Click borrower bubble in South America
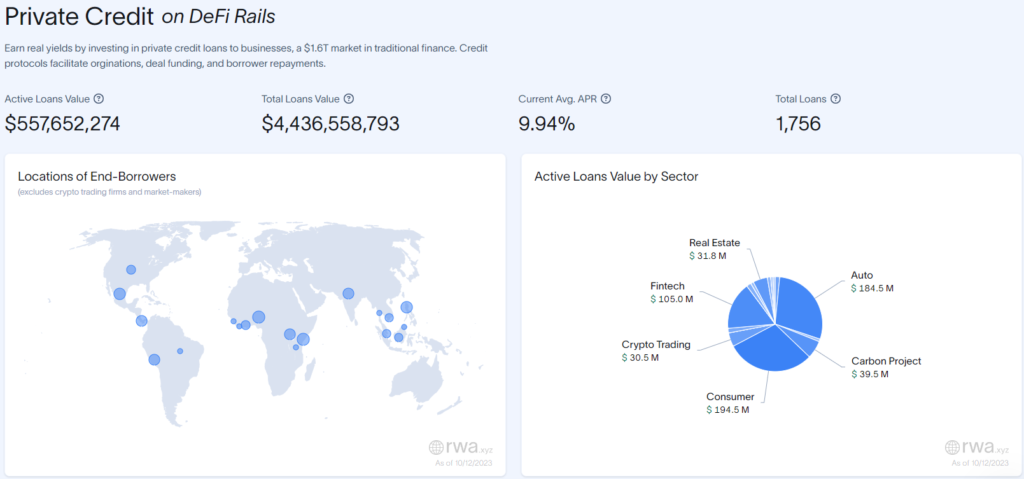 pyautogui.click(x=154, y=359)
